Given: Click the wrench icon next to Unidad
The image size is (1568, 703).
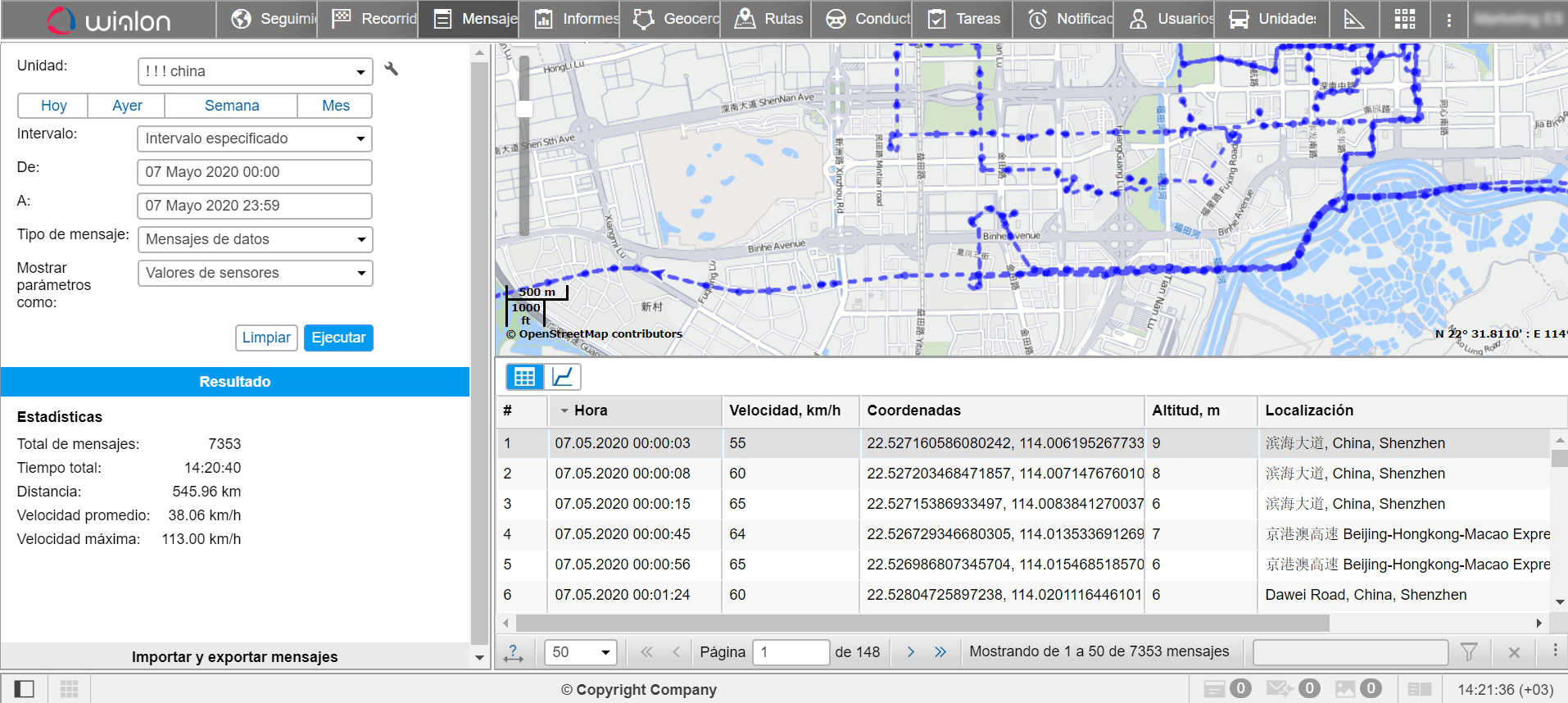Looking at the screenshot, I should 392,70.
